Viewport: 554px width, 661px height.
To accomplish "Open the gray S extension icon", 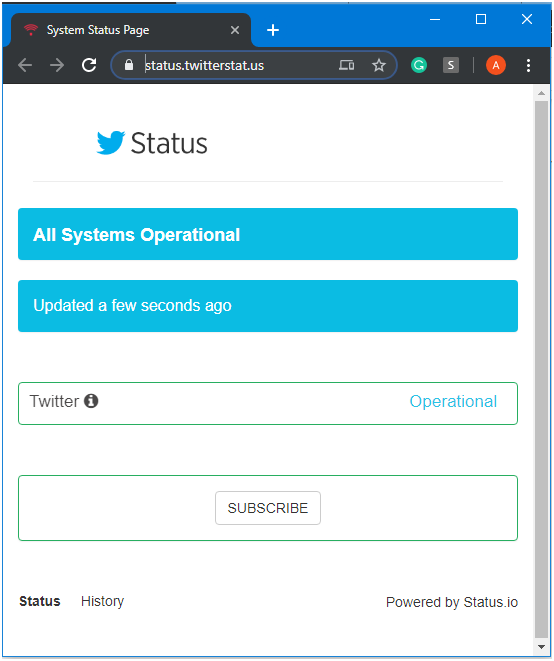I will [x=451, y=65].
